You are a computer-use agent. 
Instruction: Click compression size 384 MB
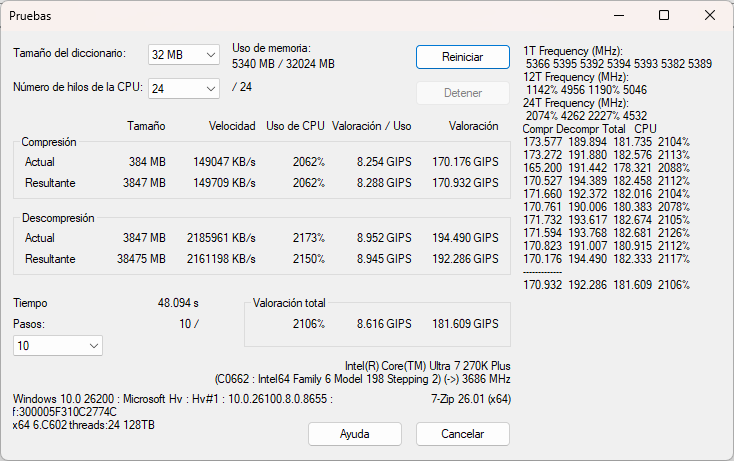147,162
